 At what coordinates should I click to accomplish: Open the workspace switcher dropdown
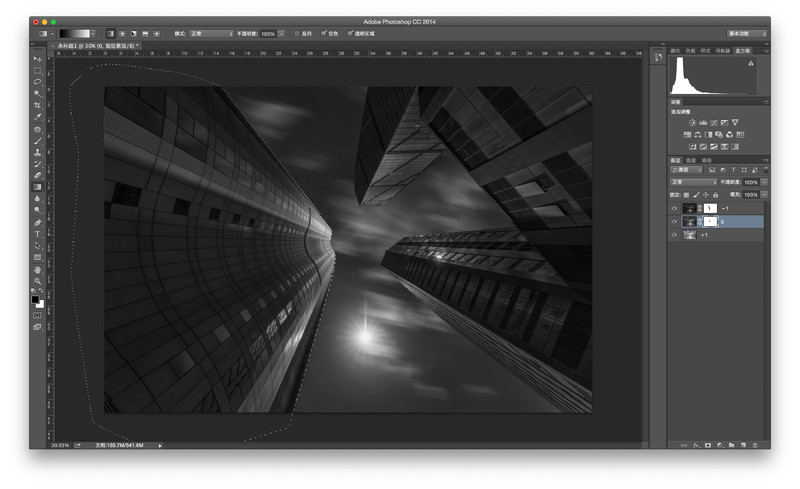[x=747, y=34]
